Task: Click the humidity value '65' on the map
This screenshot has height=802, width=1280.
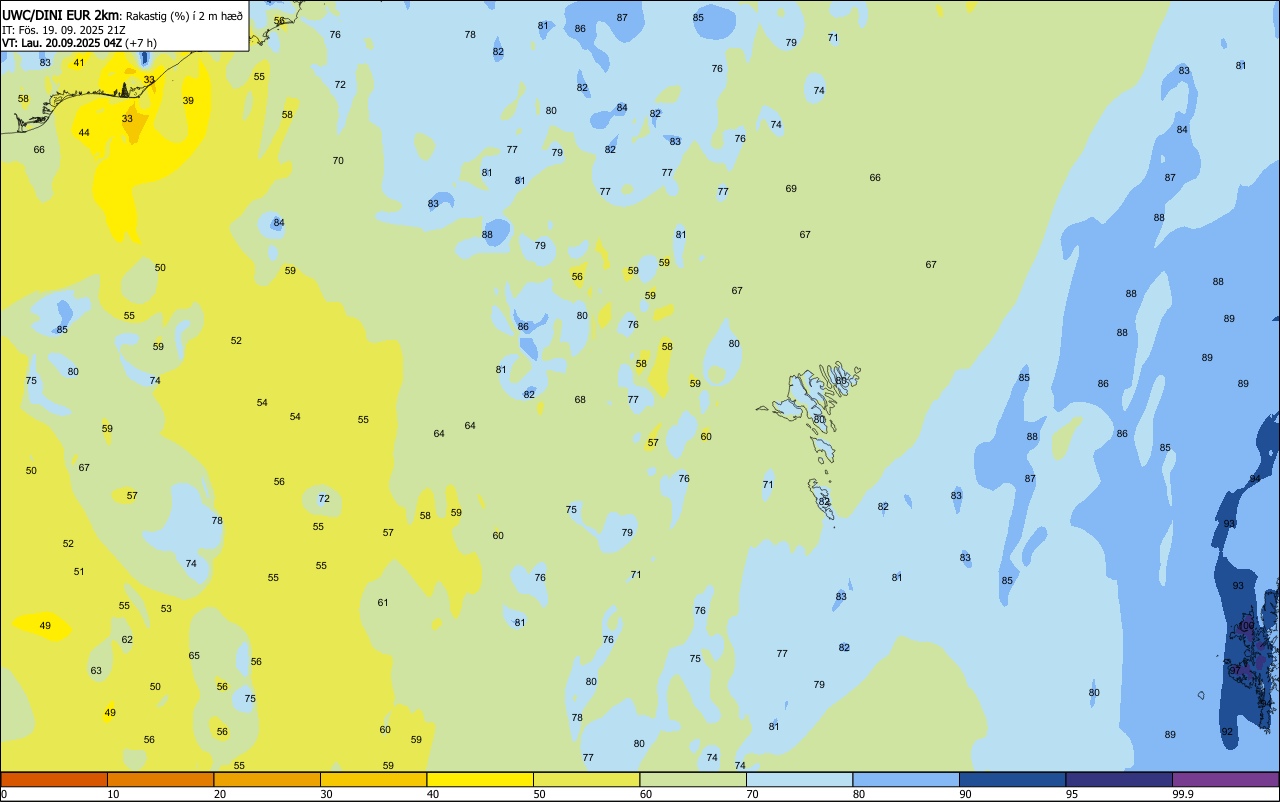Action: [194, 656]
